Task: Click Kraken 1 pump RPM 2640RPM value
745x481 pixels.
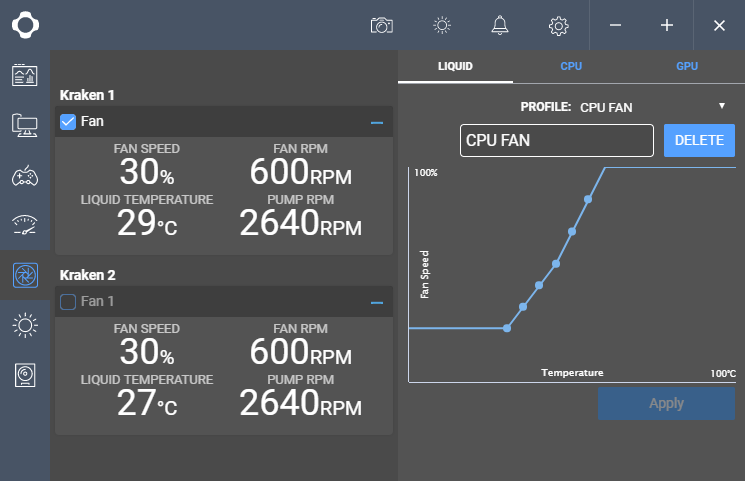Action: [x=301, y=222]
